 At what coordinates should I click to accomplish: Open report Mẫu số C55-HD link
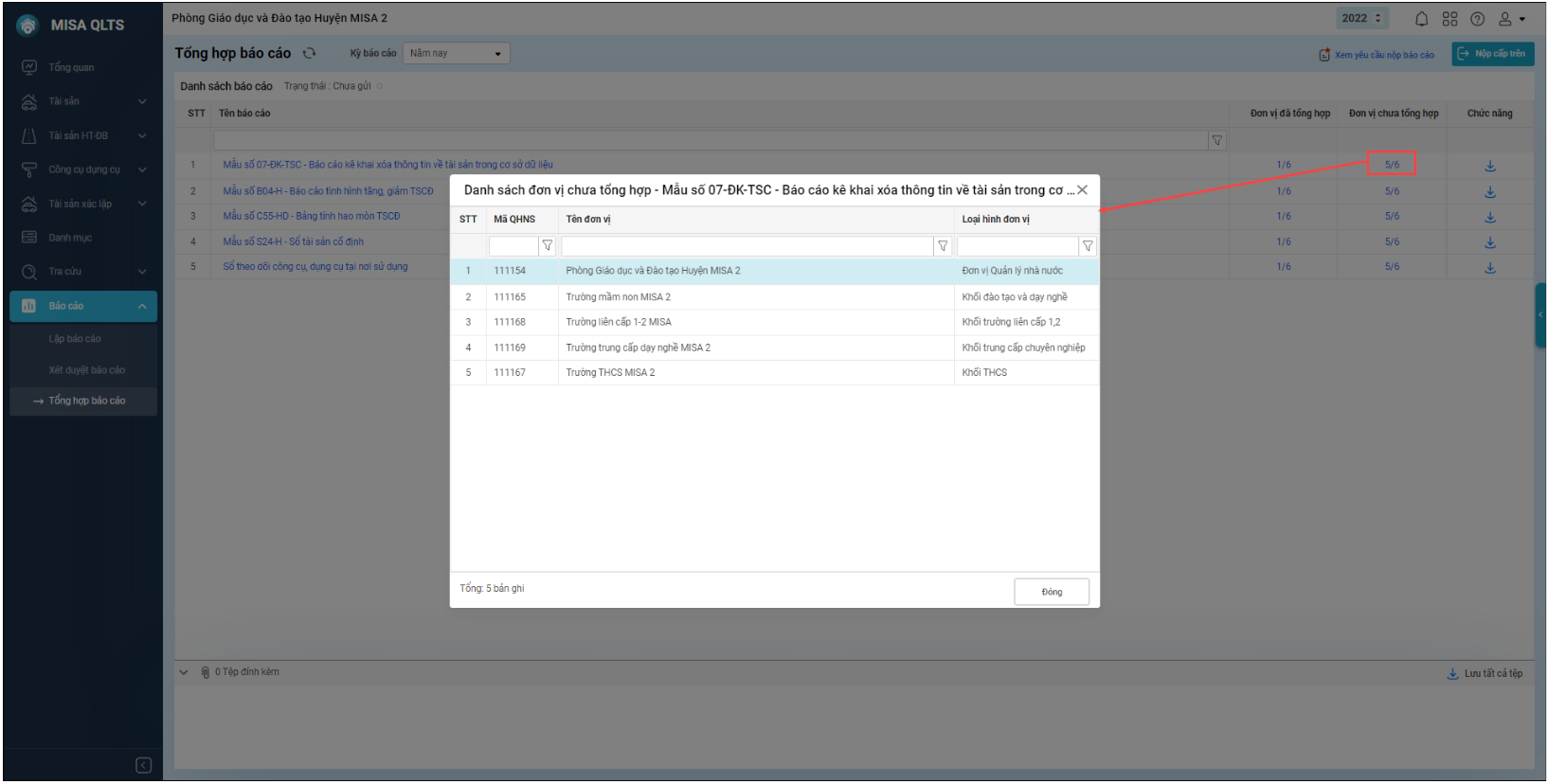(312, 216)
